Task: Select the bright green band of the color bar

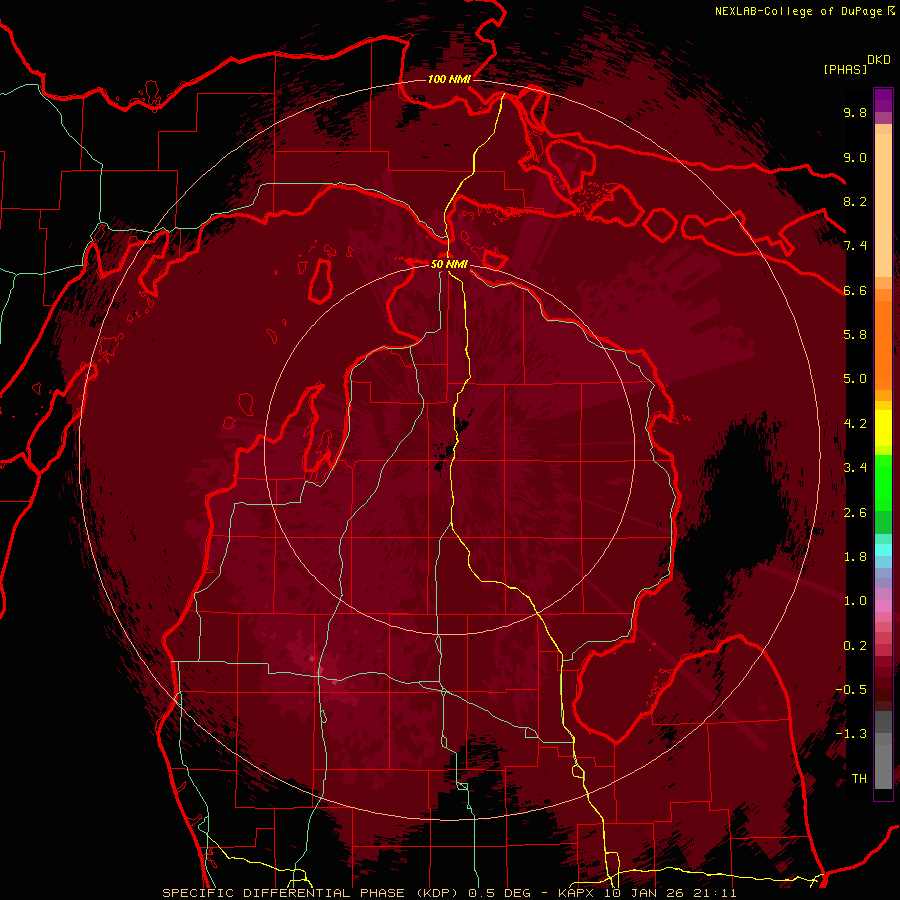Action: [x=883, y=483]
